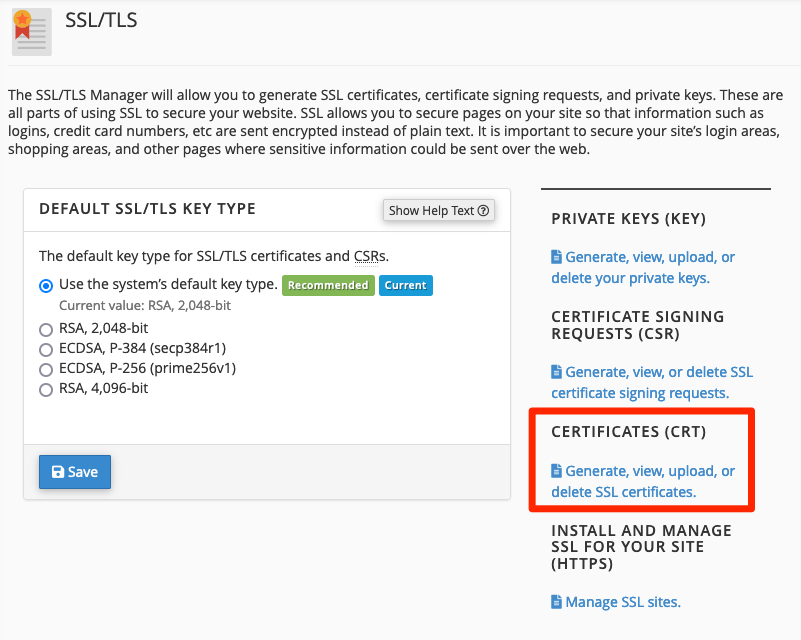Select the ECDSA P-256 key type
Screen dimensions: 801x640
click(45, 369)
